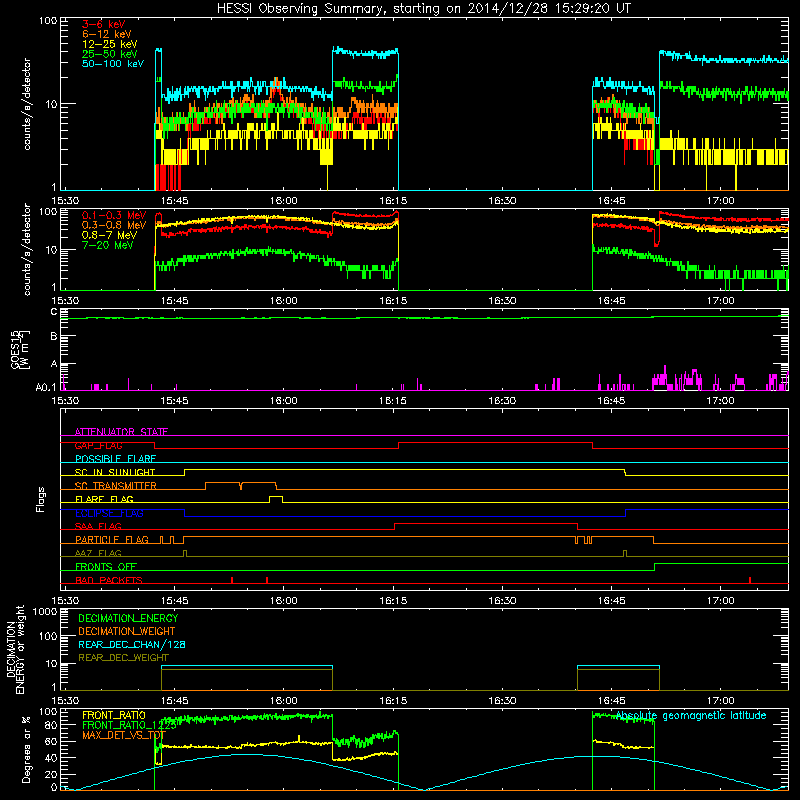Click the 1000 tick label in decimation panel
Image resolution: width=800 pixels, height=800 pixels.
pyautogui.click(x=44, y=612)
